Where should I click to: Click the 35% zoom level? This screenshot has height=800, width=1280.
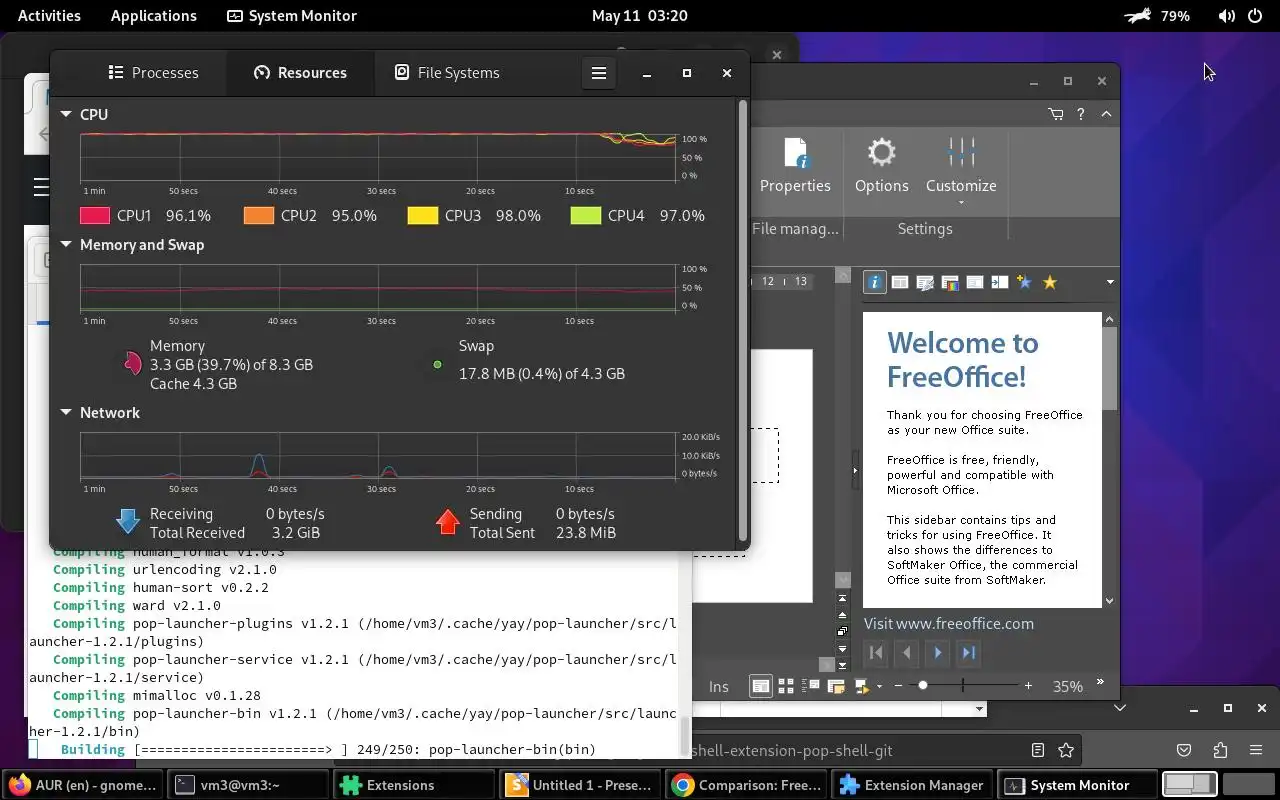pos(1067,687)
